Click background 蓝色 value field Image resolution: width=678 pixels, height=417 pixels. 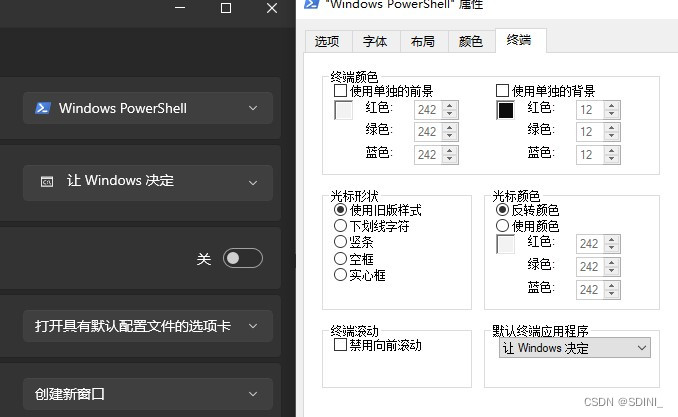590,155
